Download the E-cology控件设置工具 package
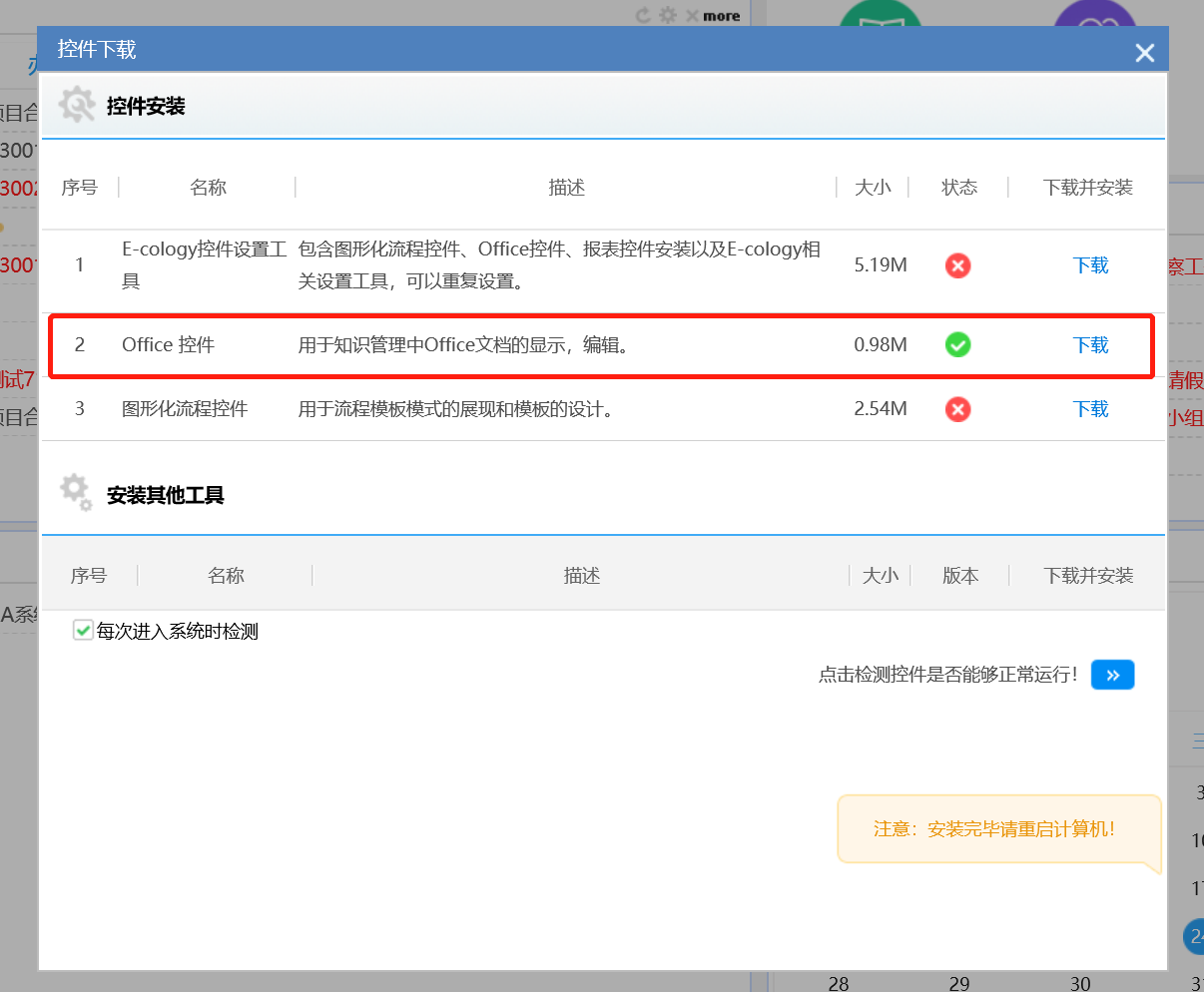 click(x=1090, y=265)
